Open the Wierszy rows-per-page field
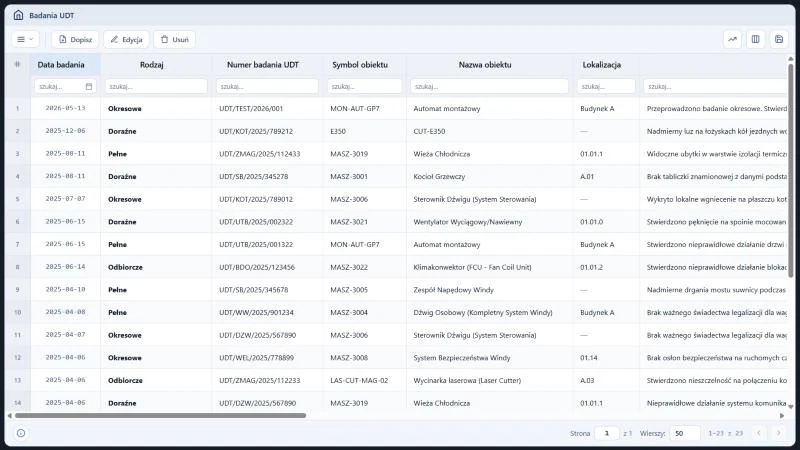The width and height of the screenshot is (800, 450). tap(685, 433)
